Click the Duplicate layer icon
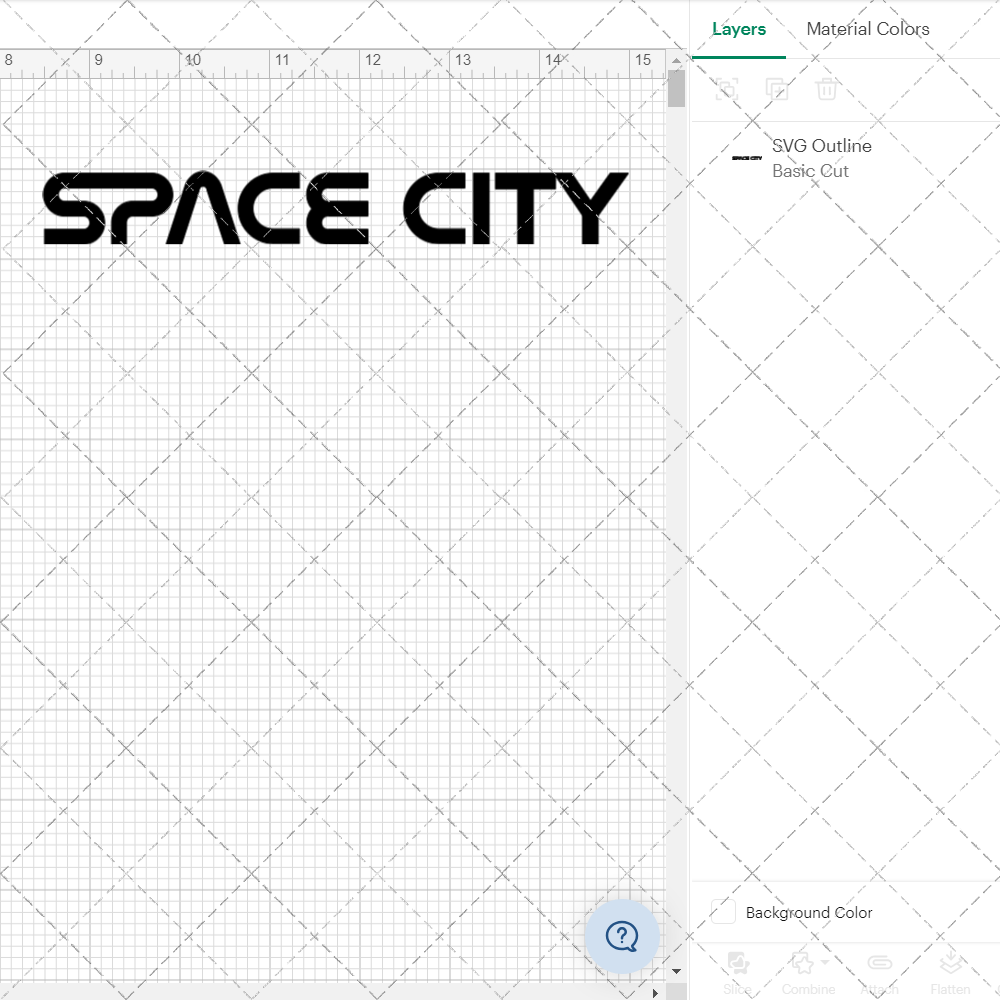 click(x=777, y=89)
